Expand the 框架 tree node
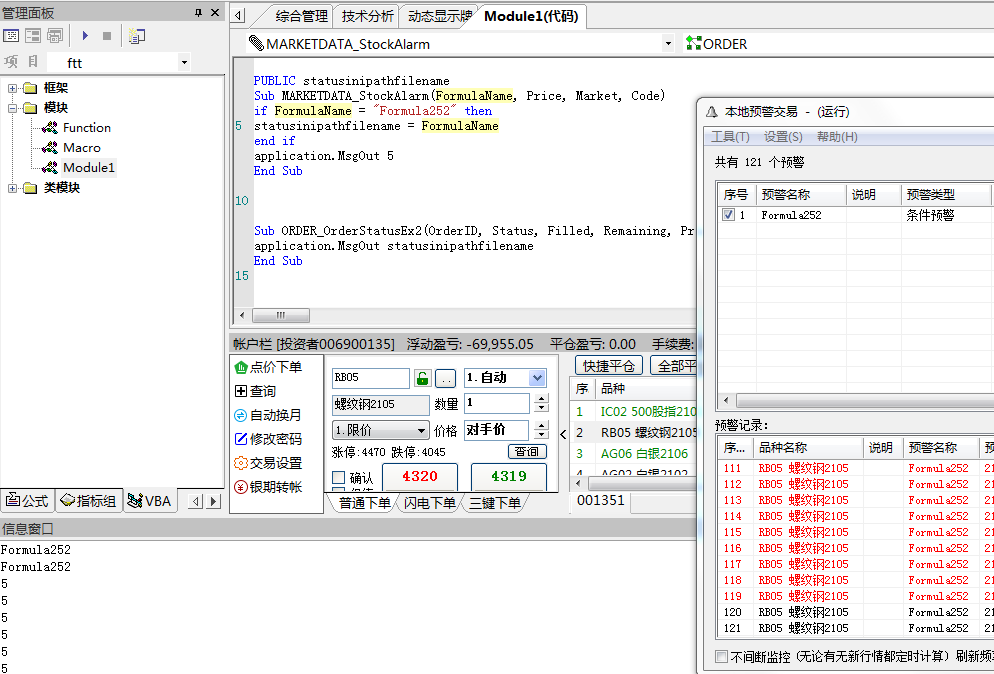The width and height of the screenshot is (994, 674). (12, 88)
